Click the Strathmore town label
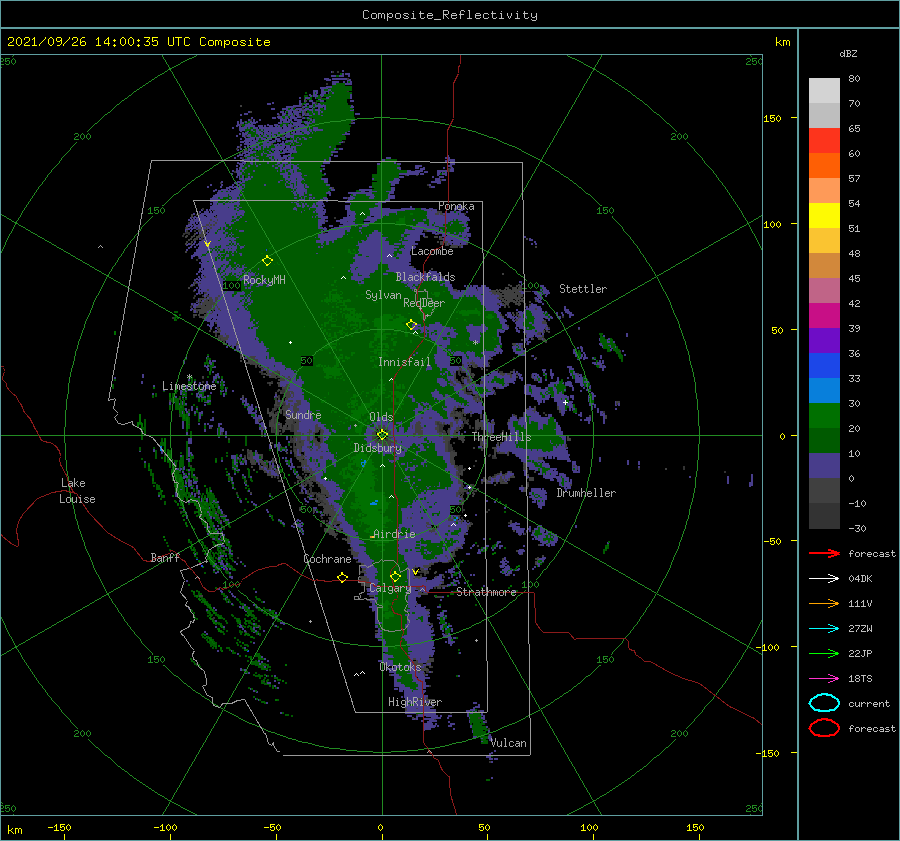 click(486, 592)
